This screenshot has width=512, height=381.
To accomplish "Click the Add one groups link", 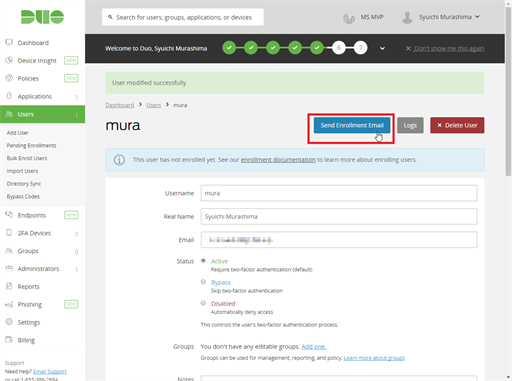I will tap(314, 347).
